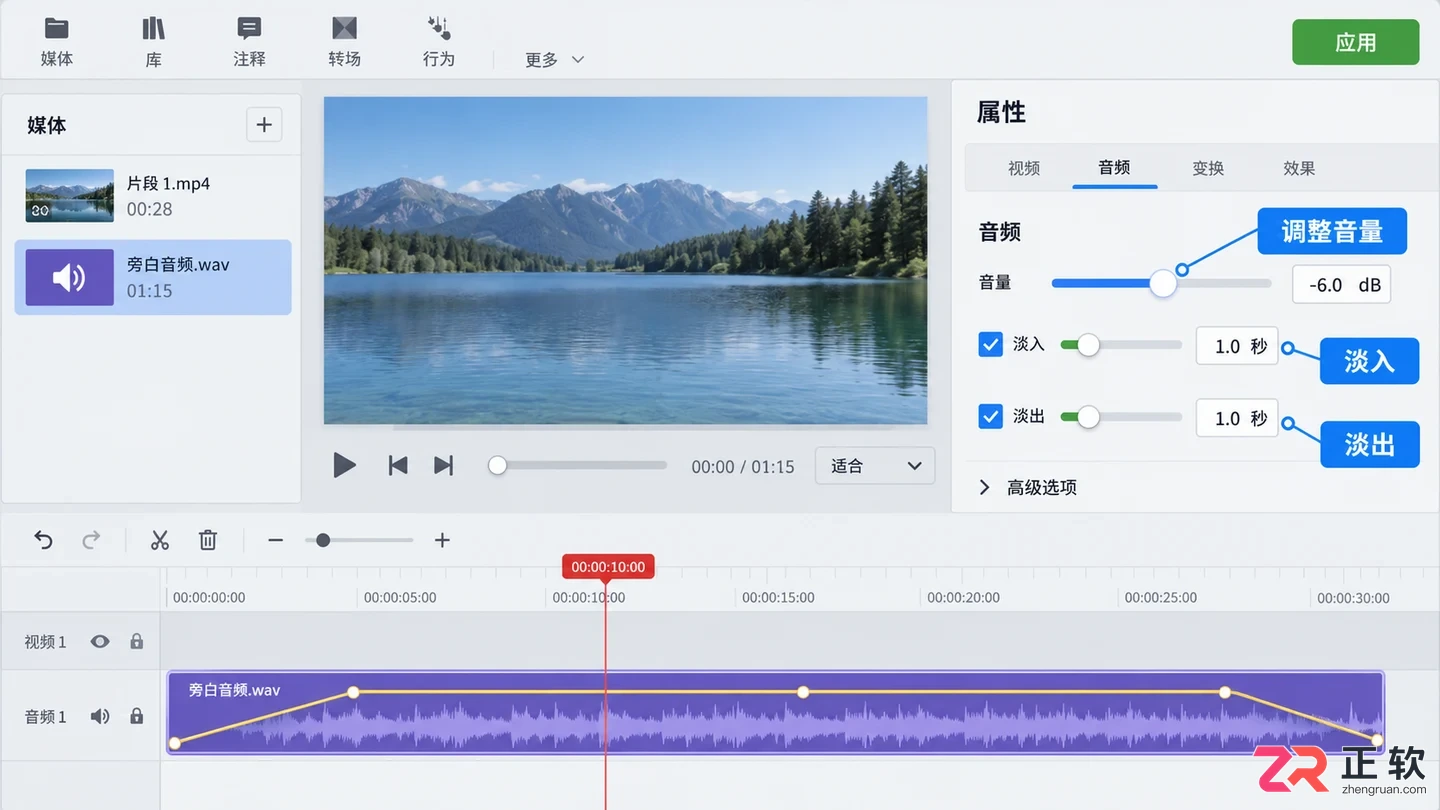This screenshot has width=1440, height=810.
Task: Expand the 更多 dropdown menu
Action: pyautogui.click(x=554, y=60)
